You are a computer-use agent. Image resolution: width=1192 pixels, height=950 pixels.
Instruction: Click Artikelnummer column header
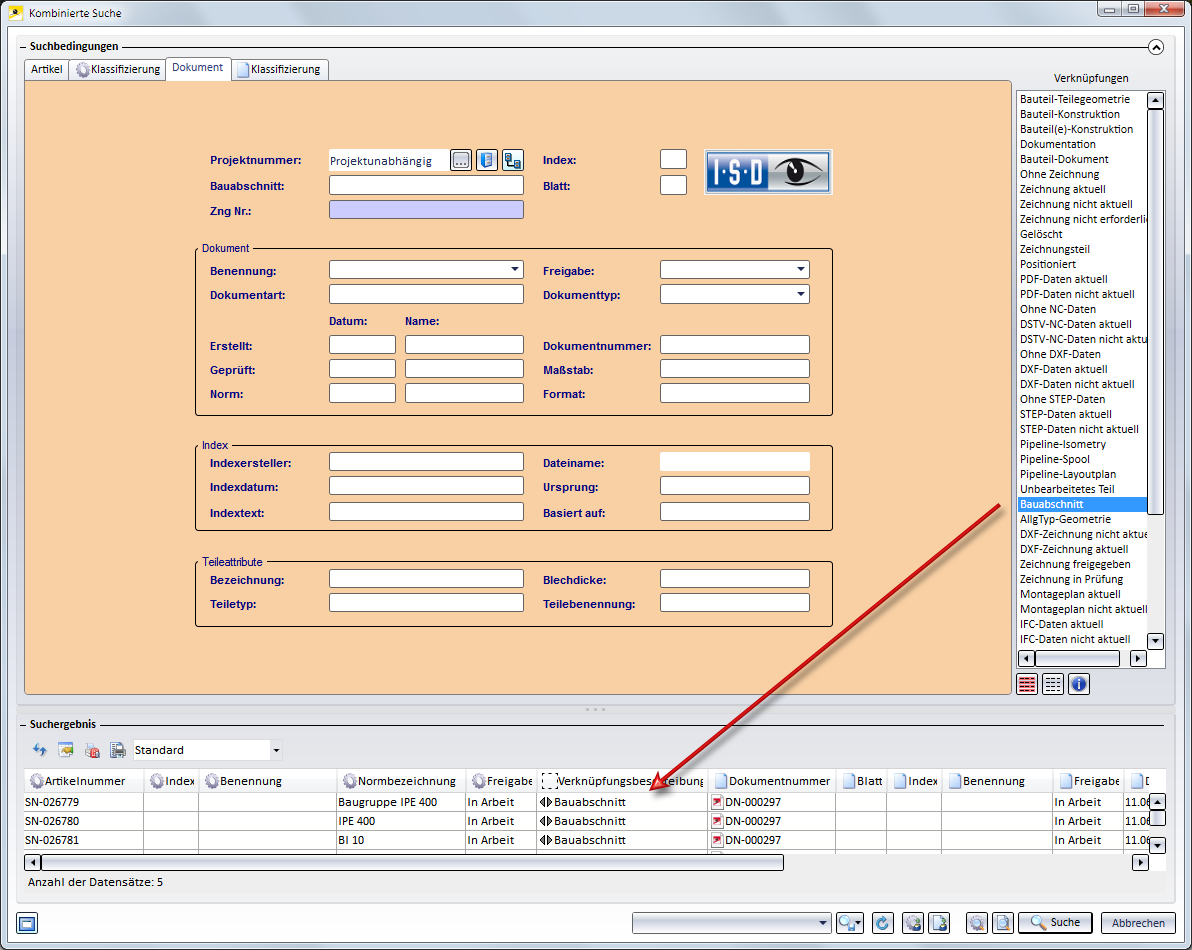pyautogui.click(x=84, y=781)
